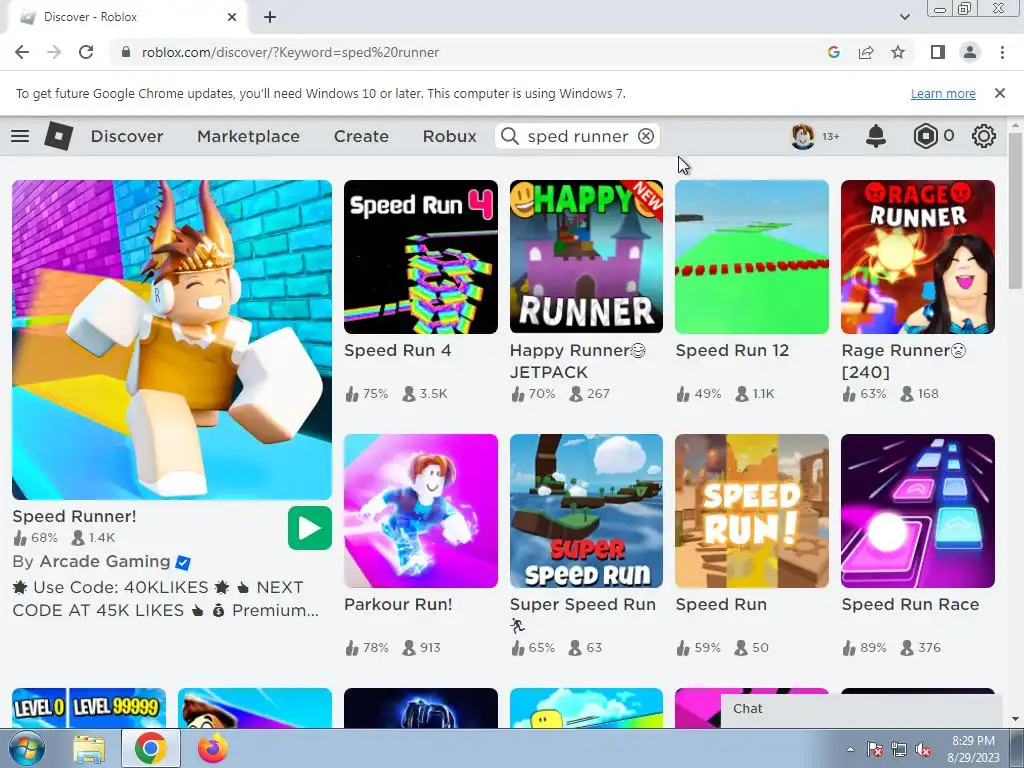
Task: Open the LEVEL 0 LEVEL 99999 thumbnail
Action: click(x=89, y=708)
